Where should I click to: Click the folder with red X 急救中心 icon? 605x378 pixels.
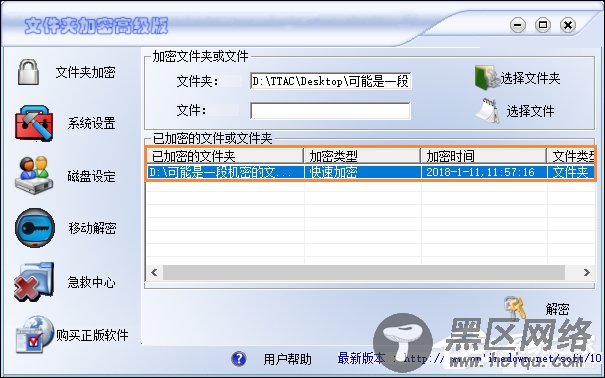click(34, 282)
